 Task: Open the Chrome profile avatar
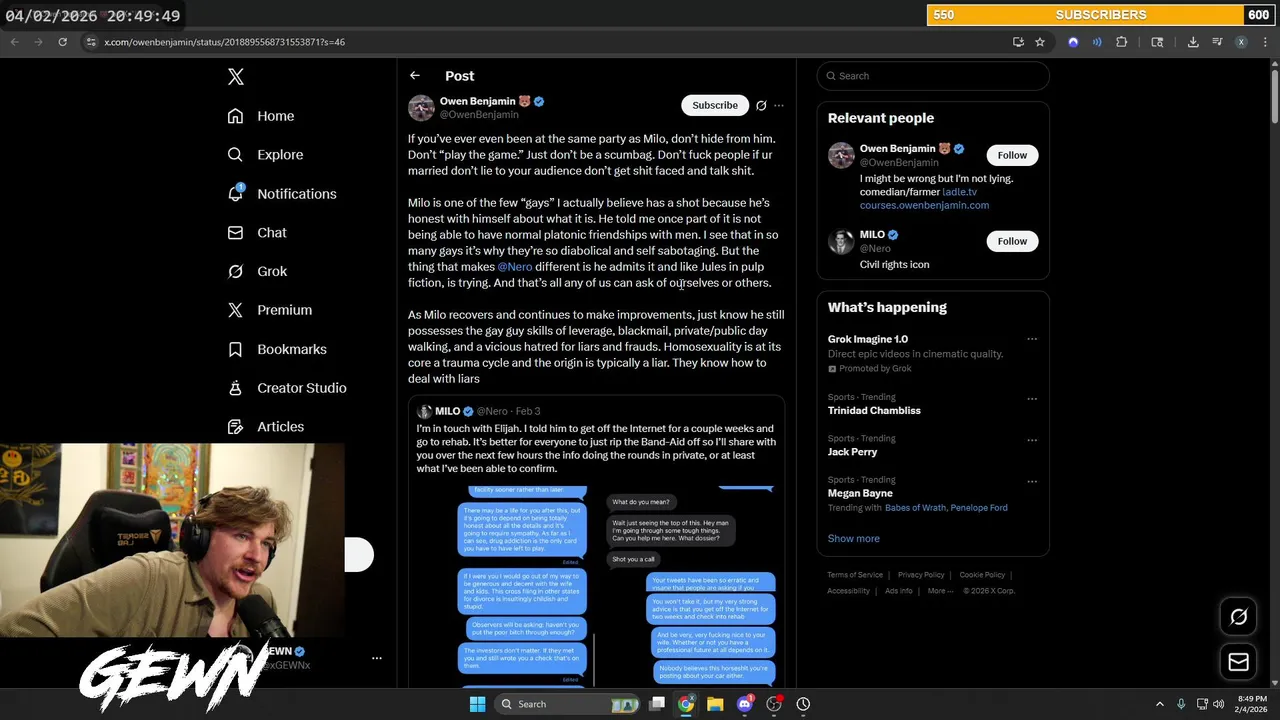tap(1241, 42)
